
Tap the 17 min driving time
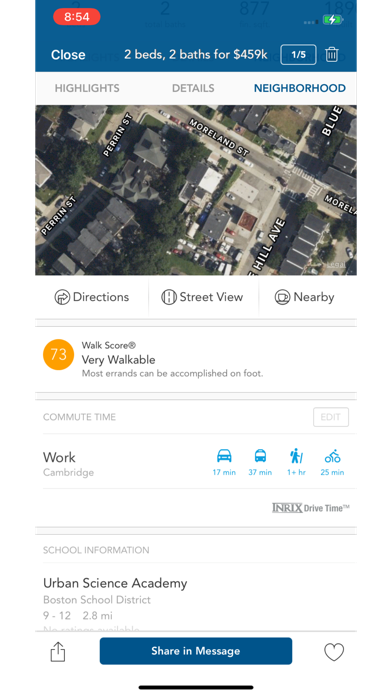coord(224,472)
